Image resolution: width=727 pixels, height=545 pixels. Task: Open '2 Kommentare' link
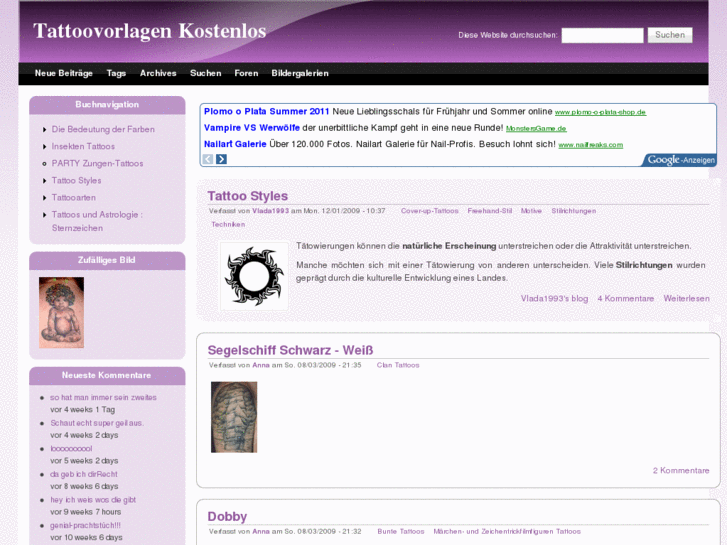(681, 470)
